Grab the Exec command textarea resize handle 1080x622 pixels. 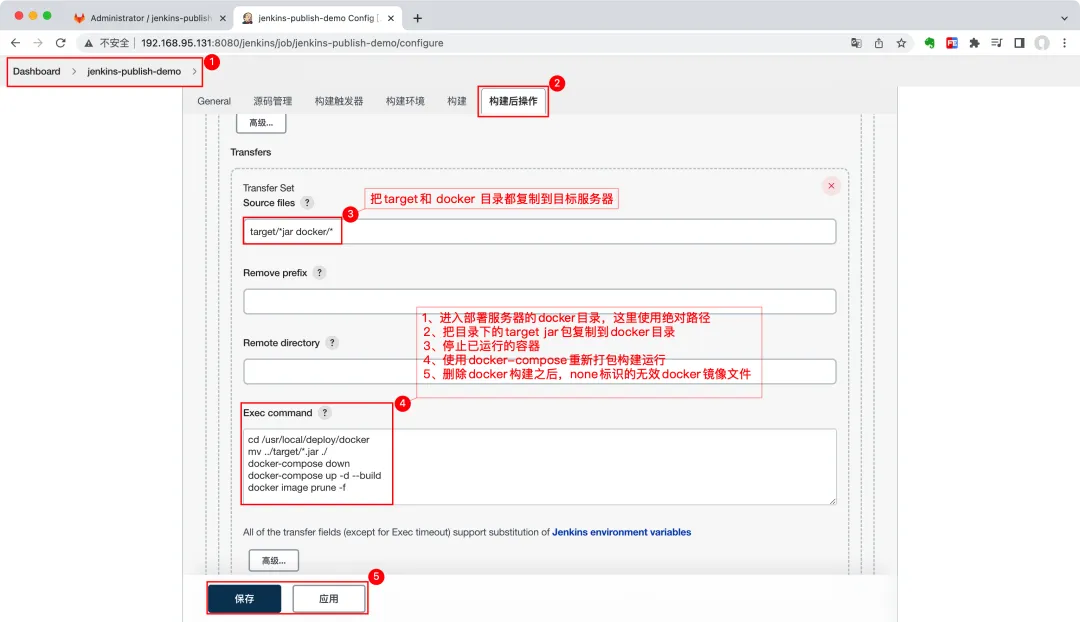click(832, 501)
